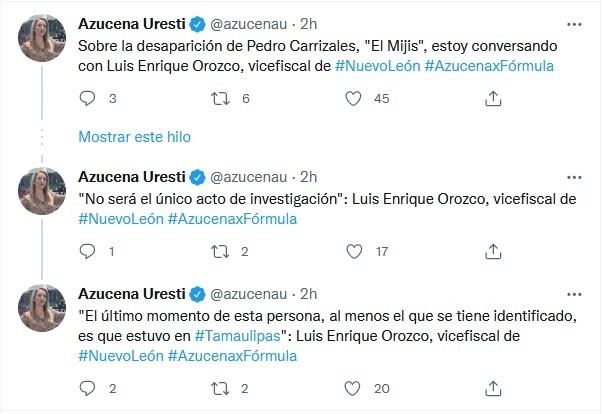Viewport: 603px width, 414px height.
Task: Like the tweet with 20 likes
Action: point(353,388)
